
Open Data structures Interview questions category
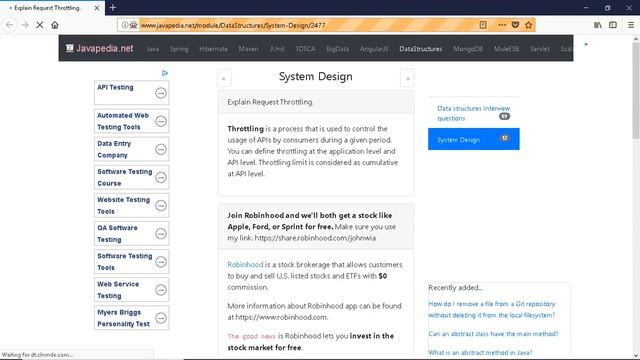(473, 113)
